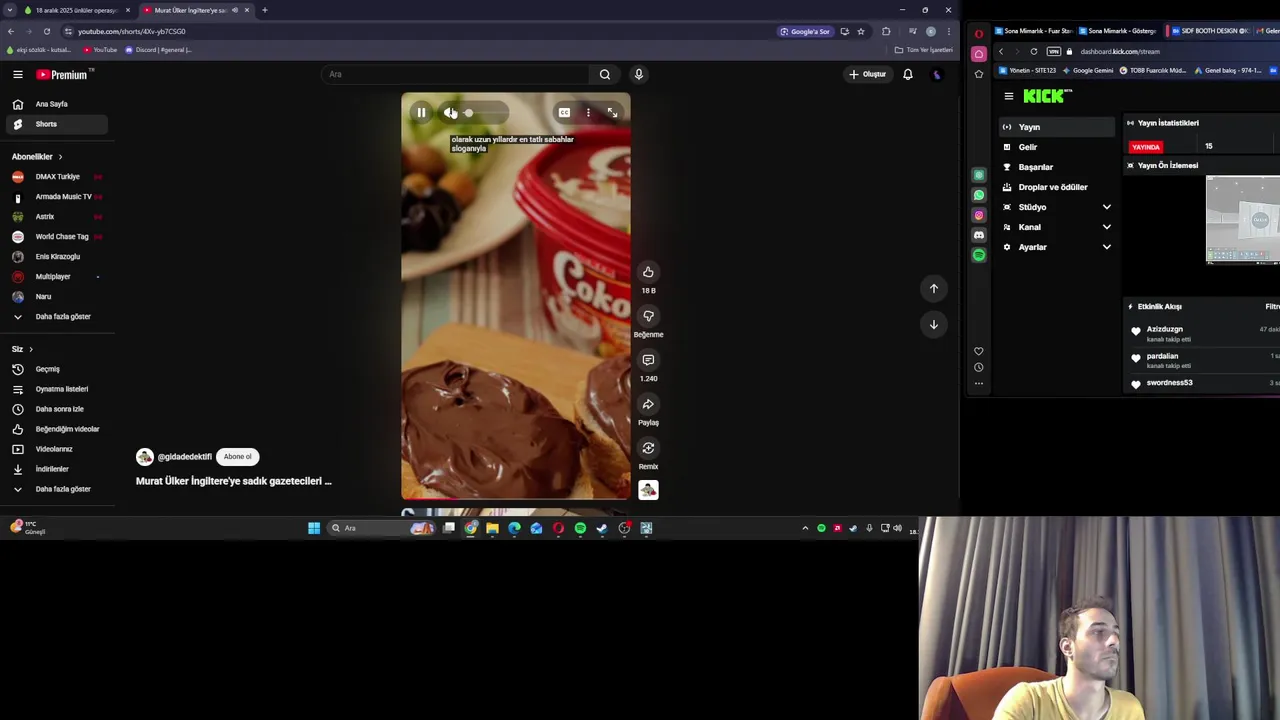Open the Short's three-dot options menu

point(588,113)
